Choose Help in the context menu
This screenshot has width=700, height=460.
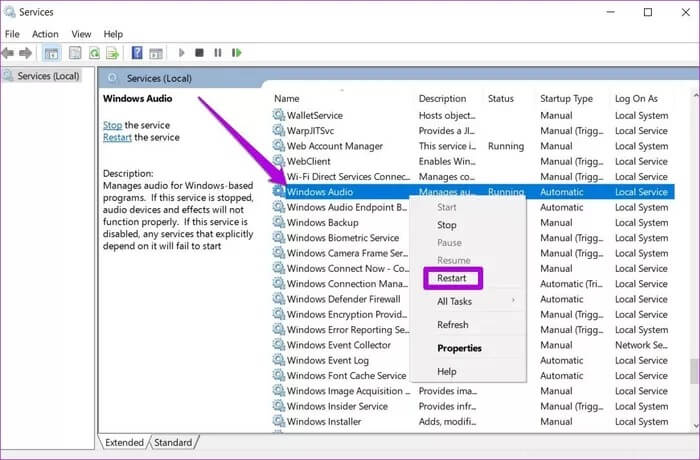[x=446, y=372]
